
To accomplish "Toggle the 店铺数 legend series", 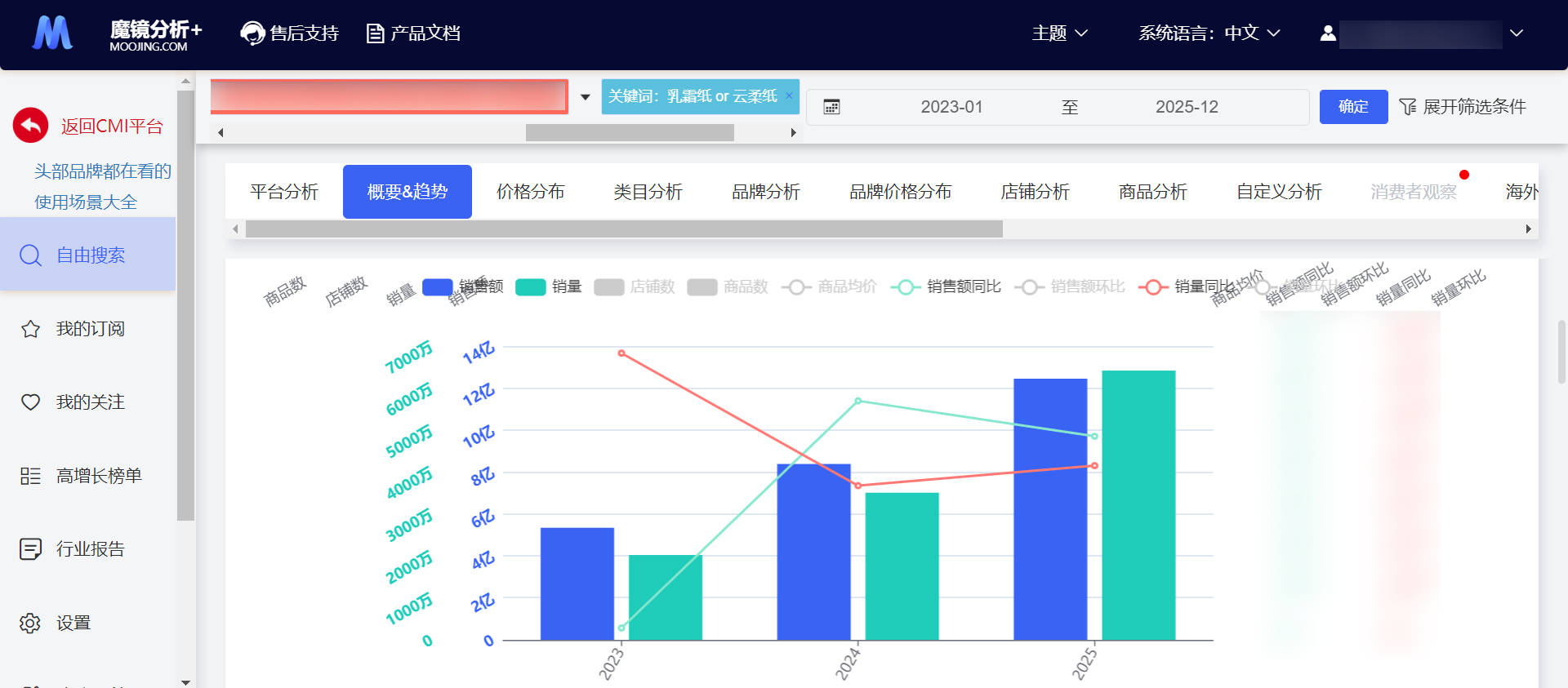I will click(x=635, y=286).
